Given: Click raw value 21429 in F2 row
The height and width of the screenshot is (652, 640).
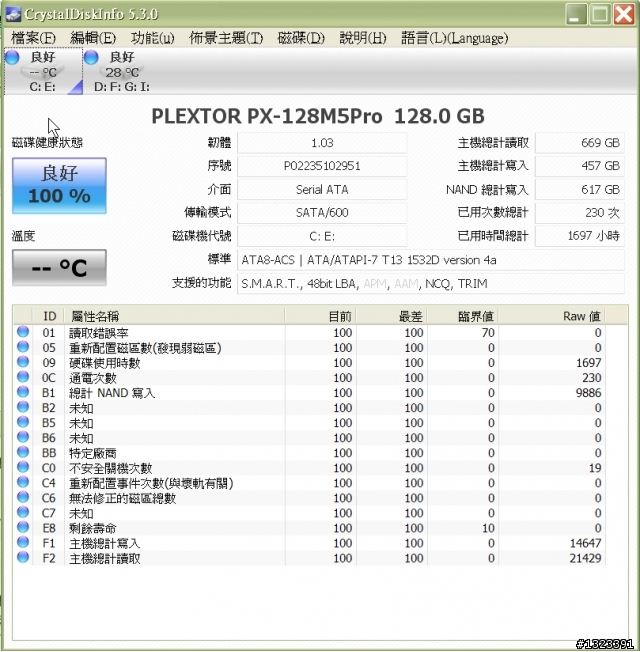Looking at the screenshot, I should coord(585,558).
